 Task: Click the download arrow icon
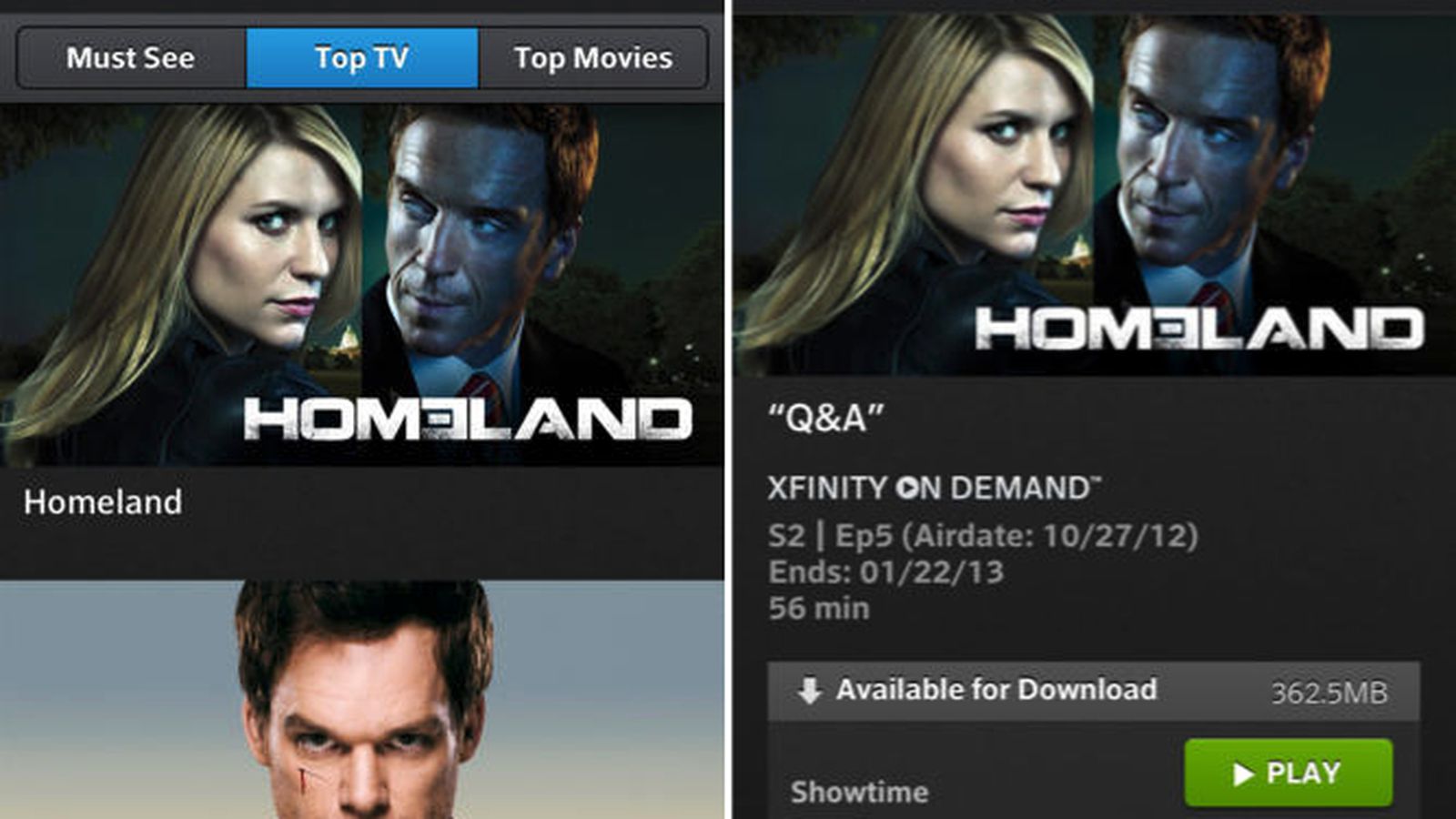pyautogui.click(x=809, y=691)
